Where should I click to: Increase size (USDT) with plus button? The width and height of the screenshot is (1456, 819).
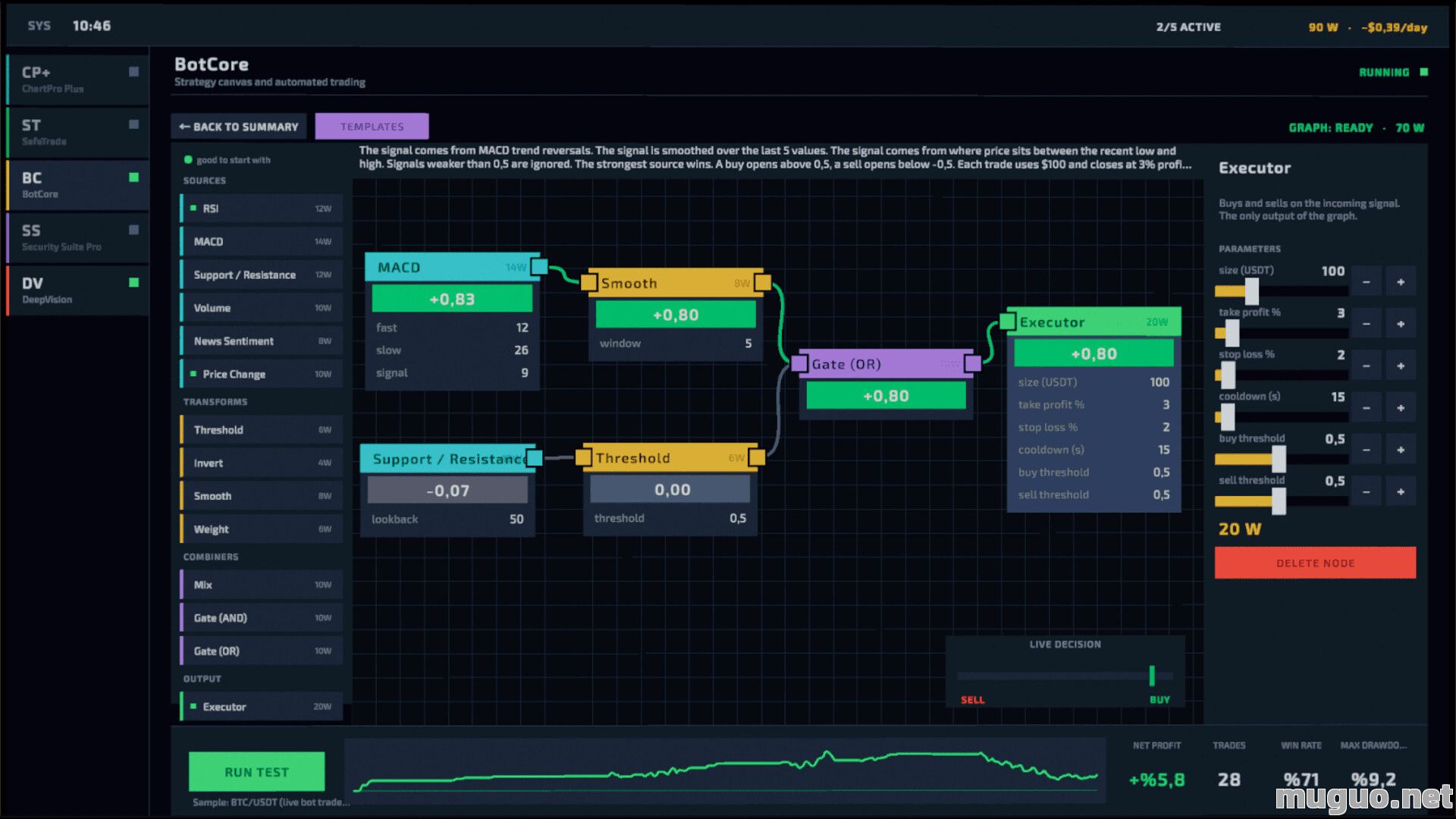1401,282
